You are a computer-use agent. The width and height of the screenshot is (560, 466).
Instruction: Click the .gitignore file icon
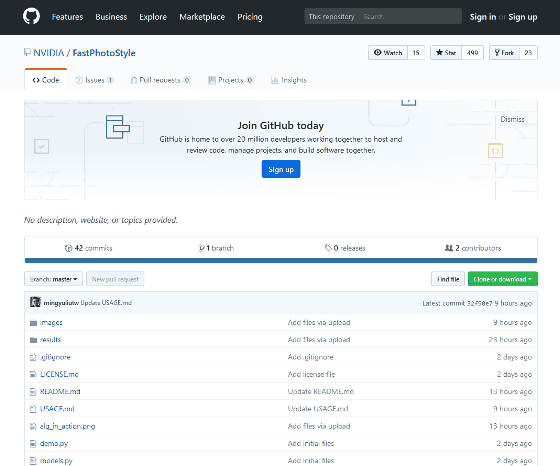pos(33,357)
